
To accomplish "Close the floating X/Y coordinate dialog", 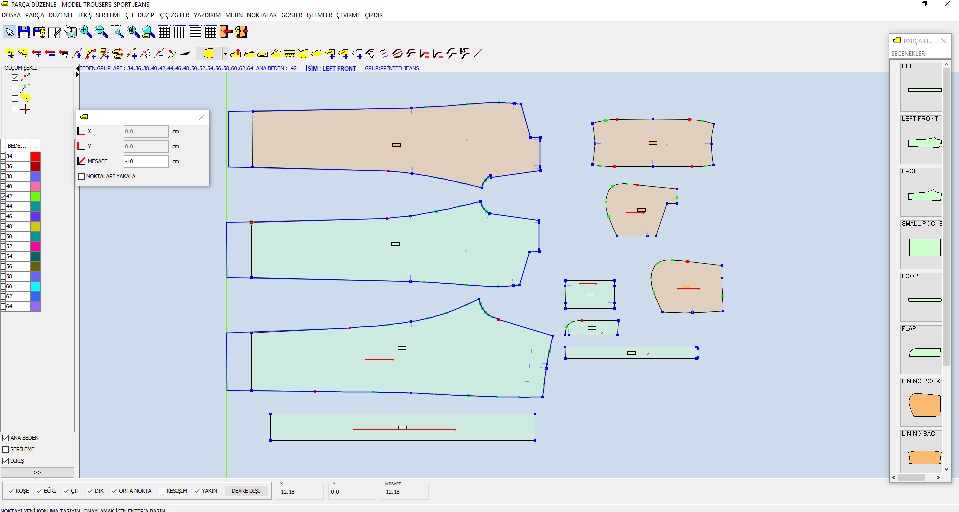I will (x=201, y=117).
